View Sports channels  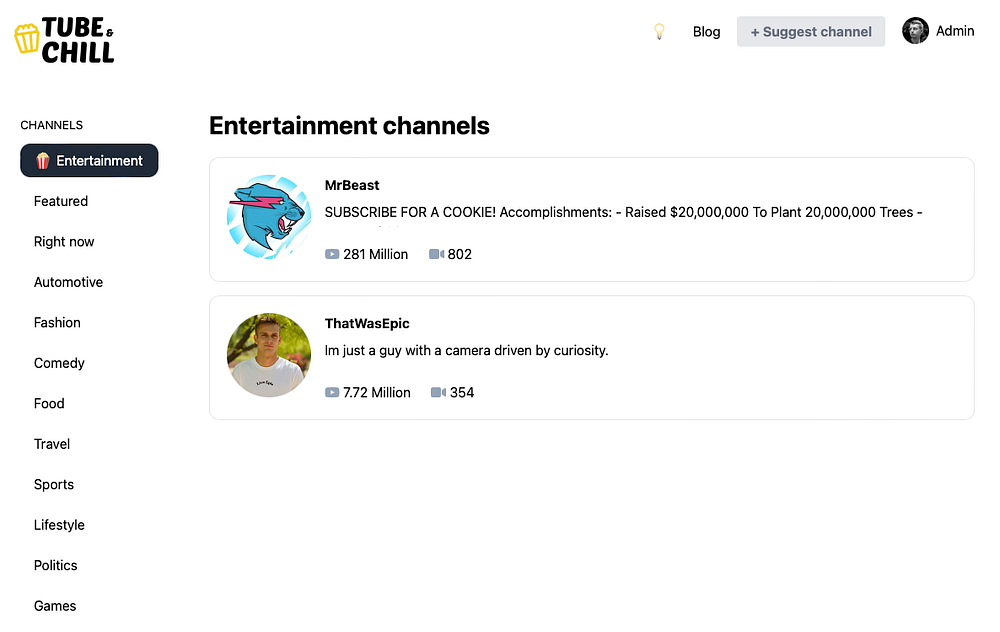(x=54, y=485)
